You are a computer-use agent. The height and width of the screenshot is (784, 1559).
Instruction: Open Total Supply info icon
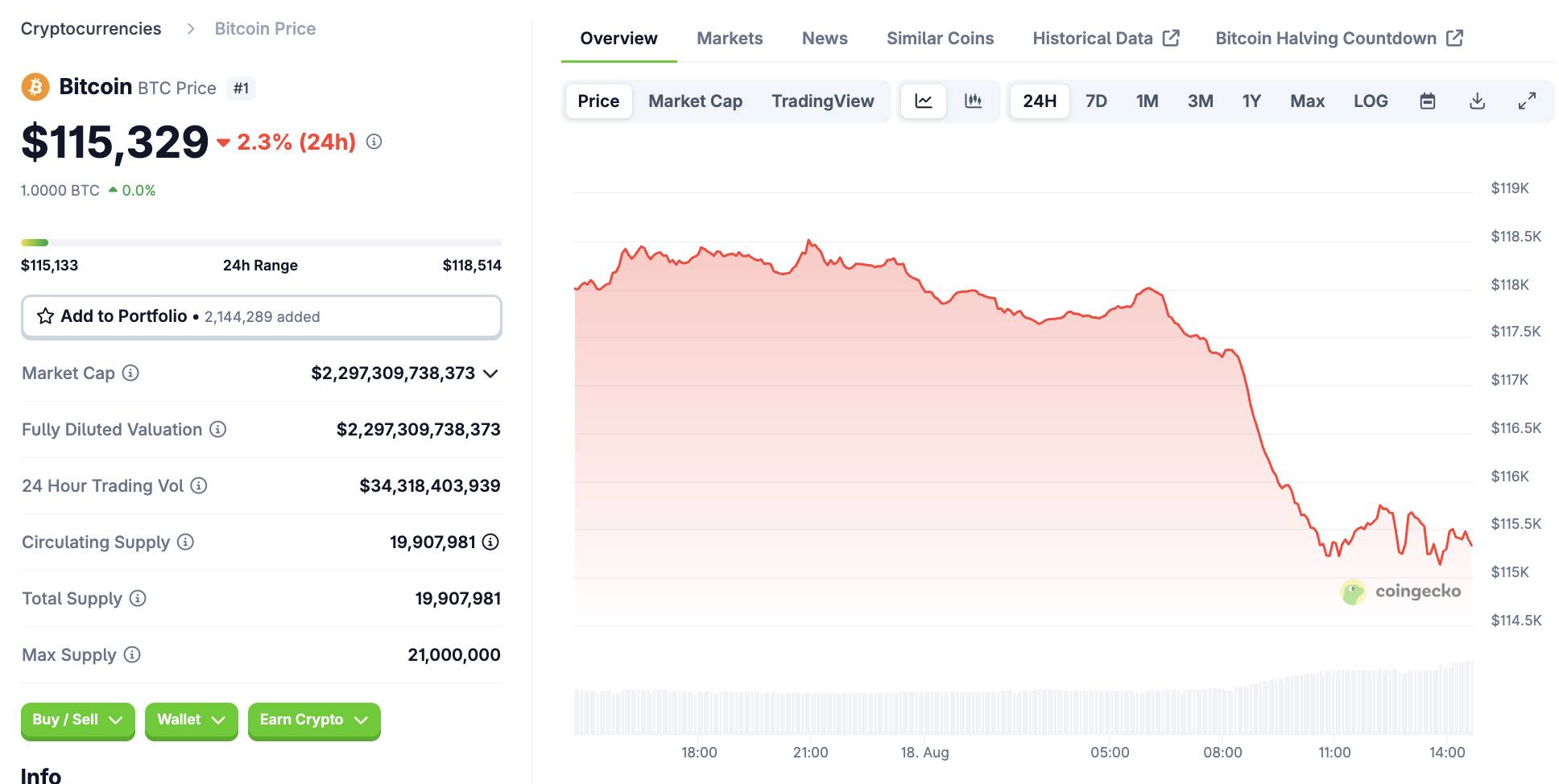[138, 598]
